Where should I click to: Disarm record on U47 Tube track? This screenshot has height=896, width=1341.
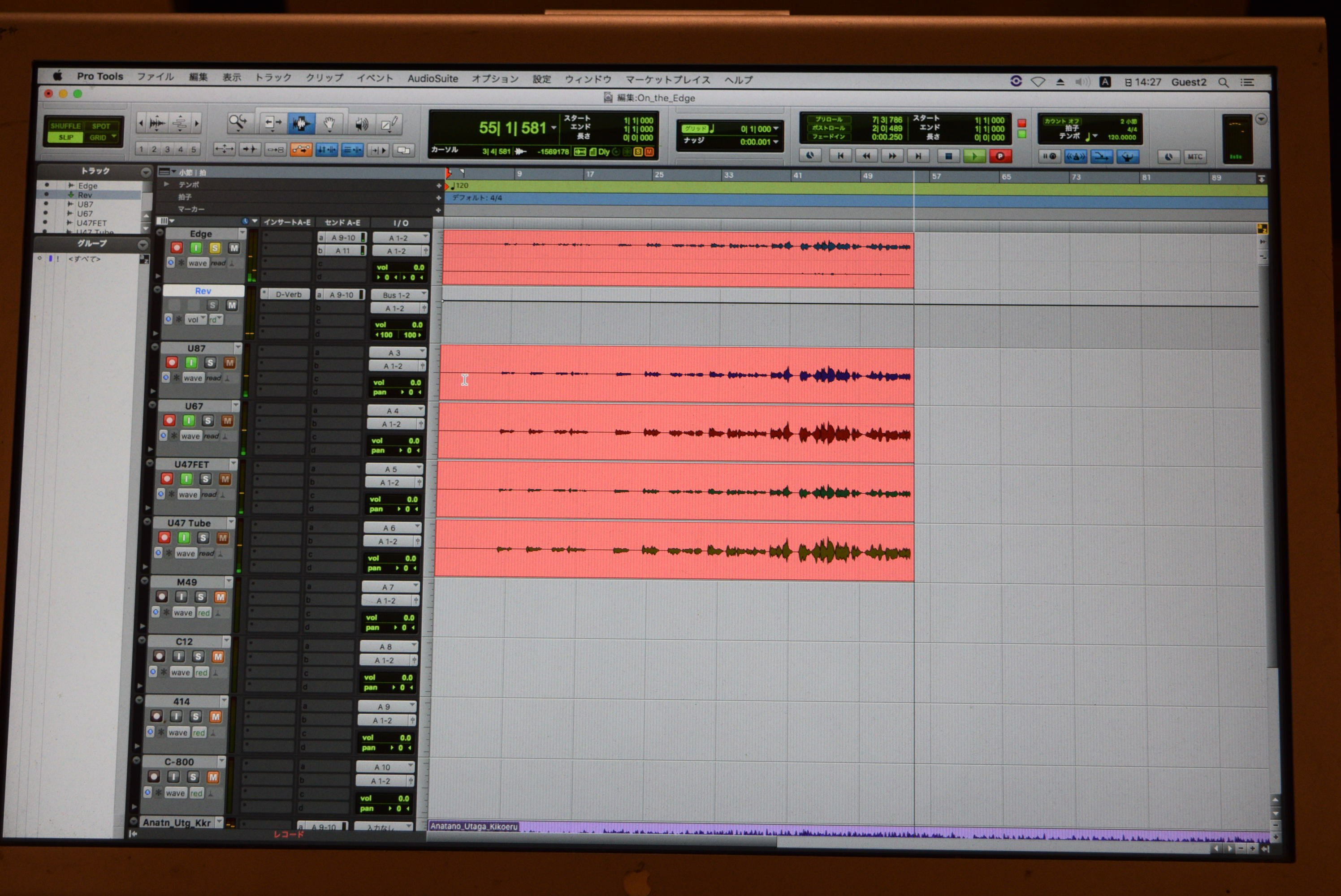click(x=164, y=537)
